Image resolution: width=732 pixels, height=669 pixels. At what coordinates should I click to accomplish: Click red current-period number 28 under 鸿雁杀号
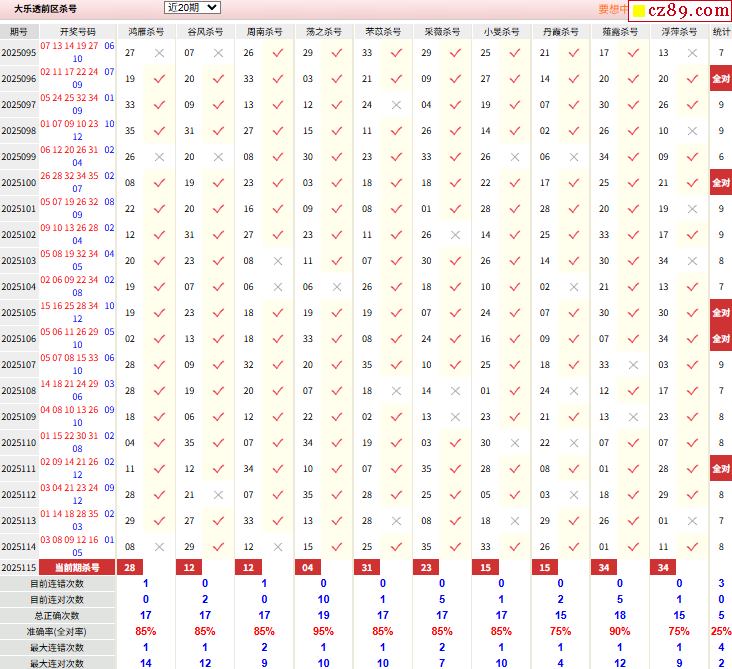130,567
